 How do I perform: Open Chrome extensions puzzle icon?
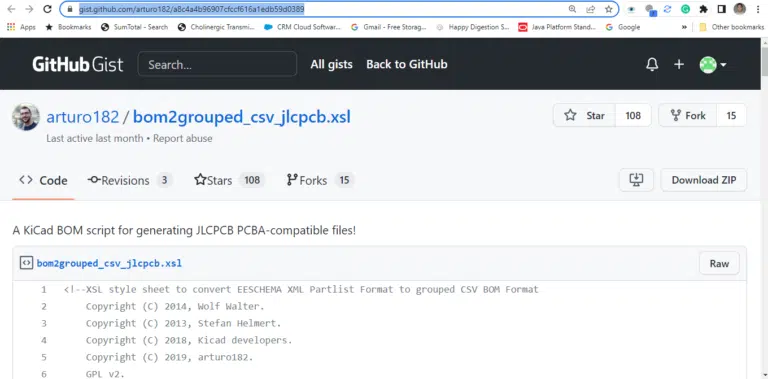tap(703, 9)
